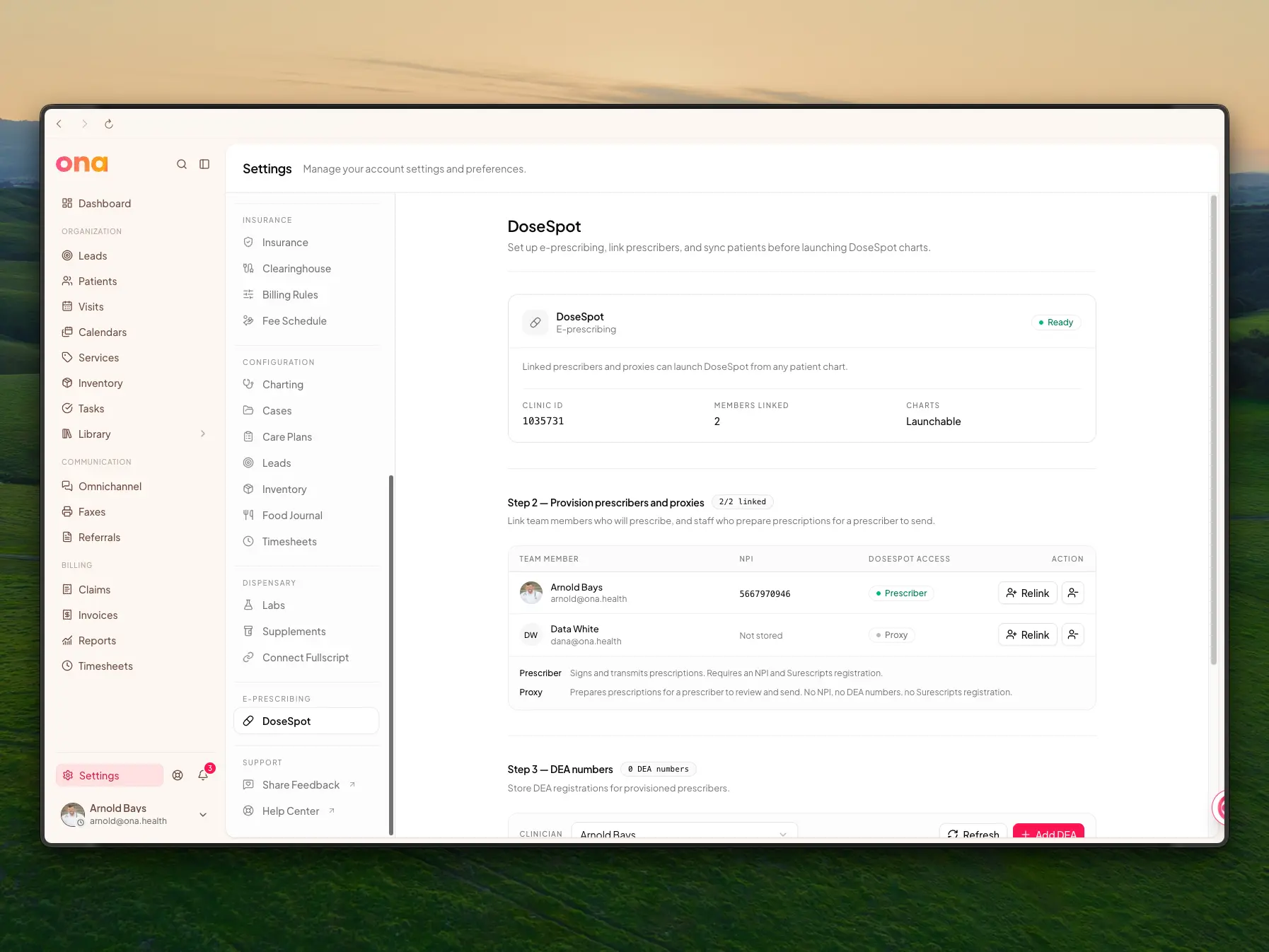The width and height of the screenshot is (1269, 952).
Task: Open Claims billing page
Action: (134, 590)
